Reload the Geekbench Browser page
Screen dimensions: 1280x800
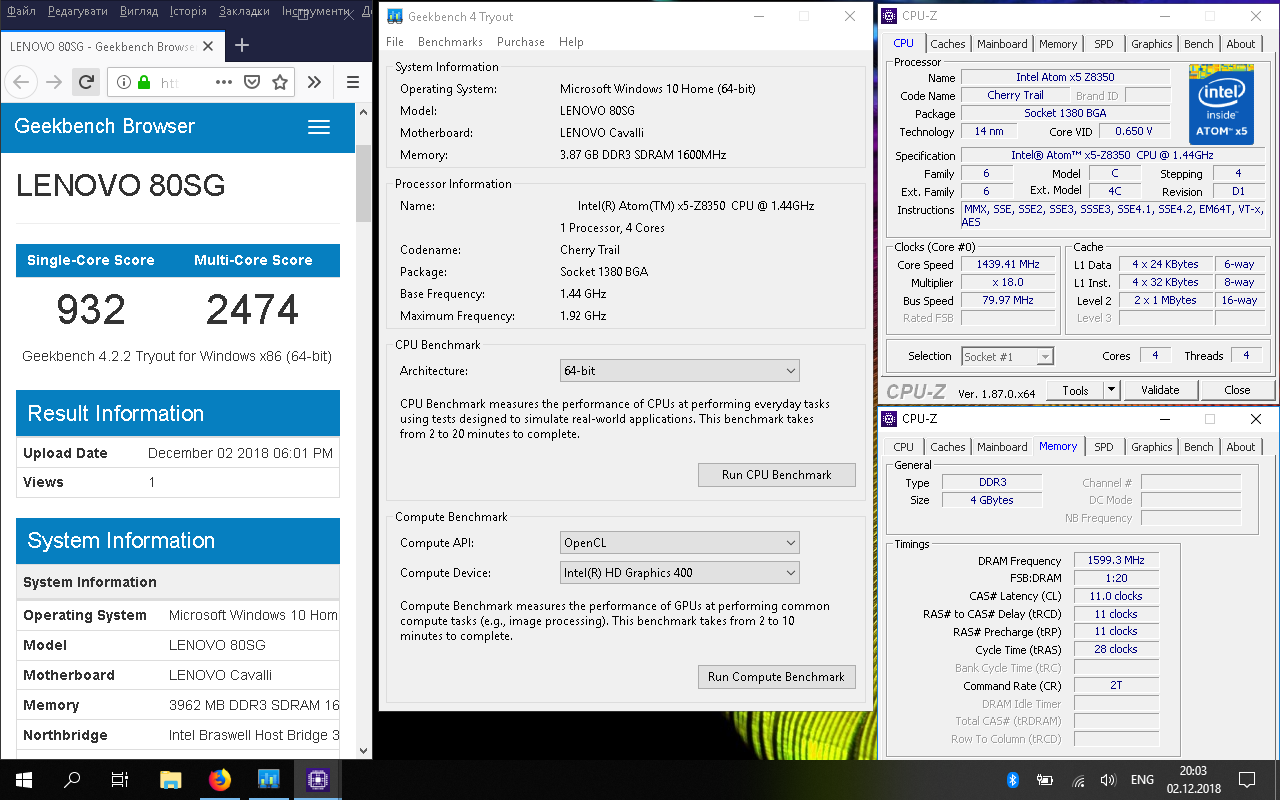point(86,82)
